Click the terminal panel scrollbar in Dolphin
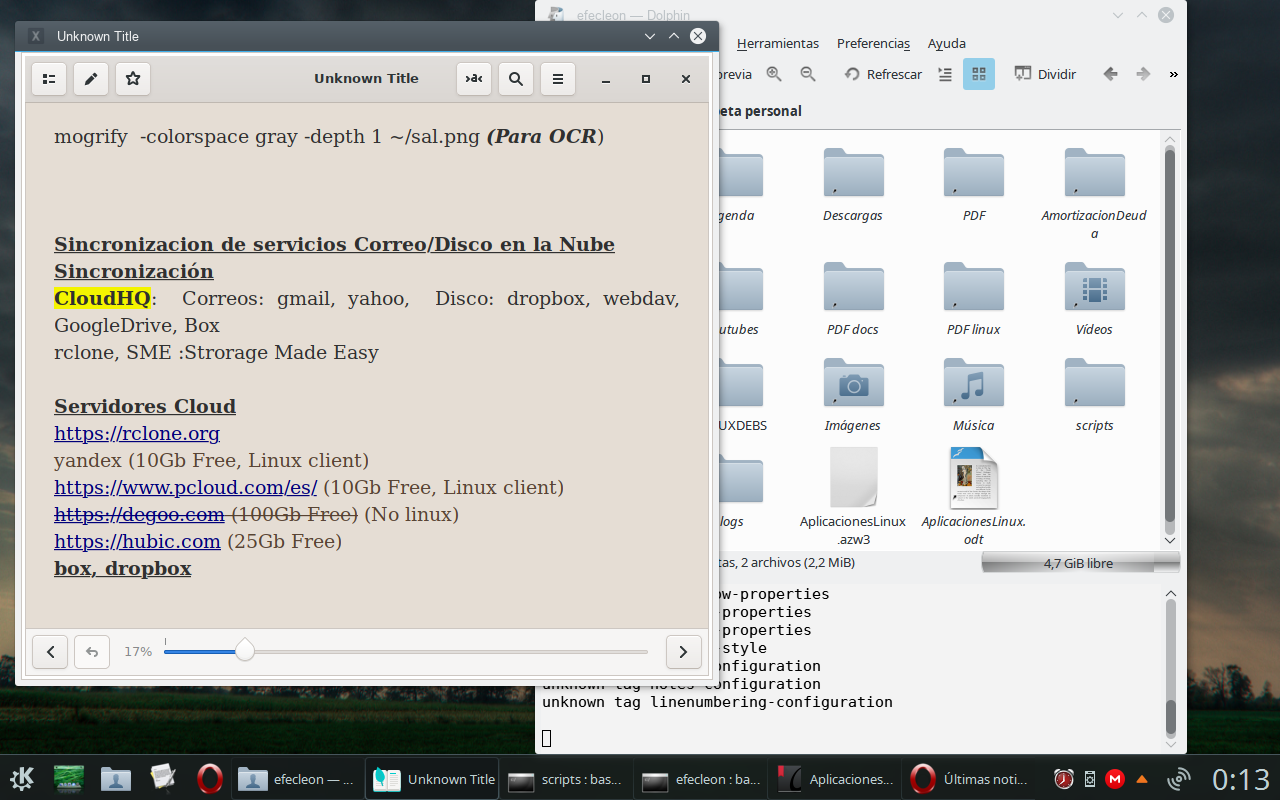This screenshot has height=800, width=1280. click(x=1170, y=667)
